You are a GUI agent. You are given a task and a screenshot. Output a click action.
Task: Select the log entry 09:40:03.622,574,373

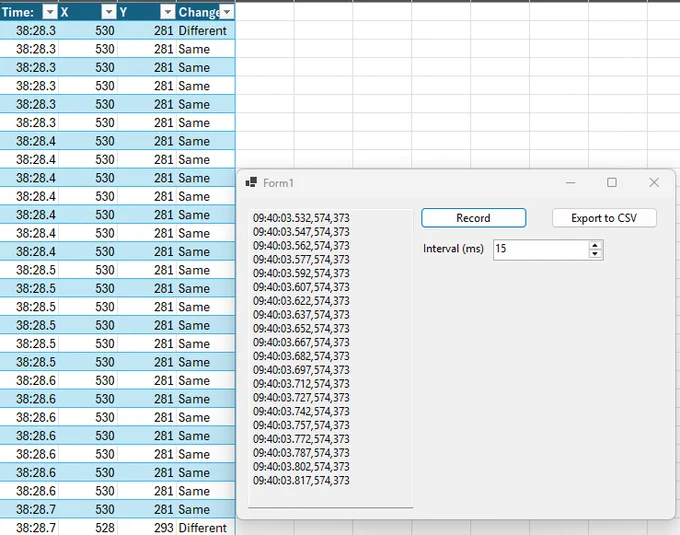click(301, 301)
